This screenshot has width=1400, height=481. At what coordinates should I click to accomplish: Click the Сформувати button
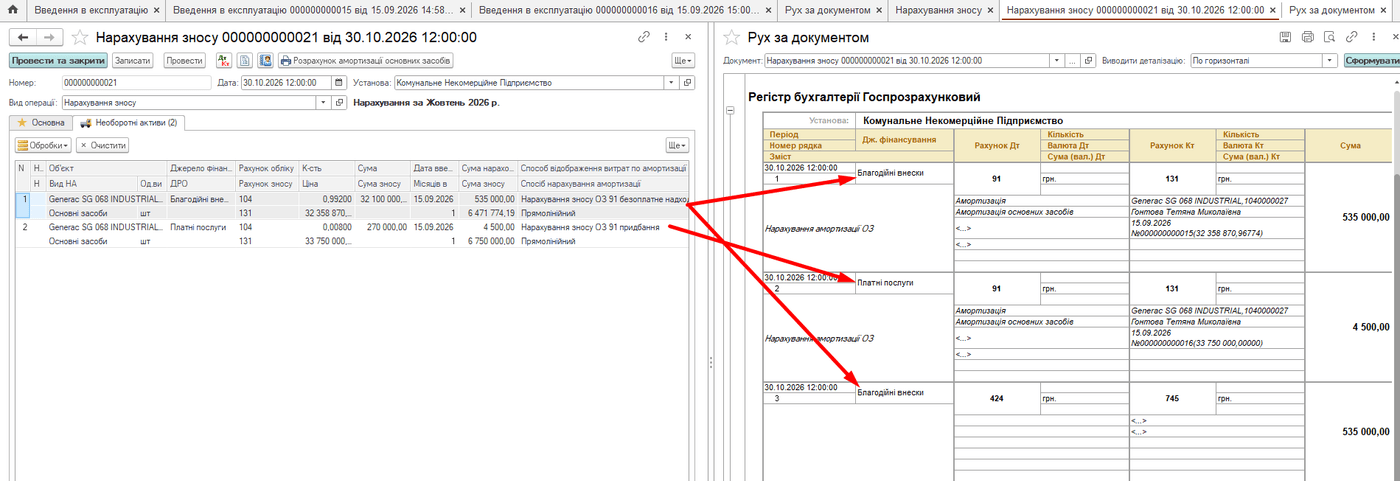[1371, 60]
